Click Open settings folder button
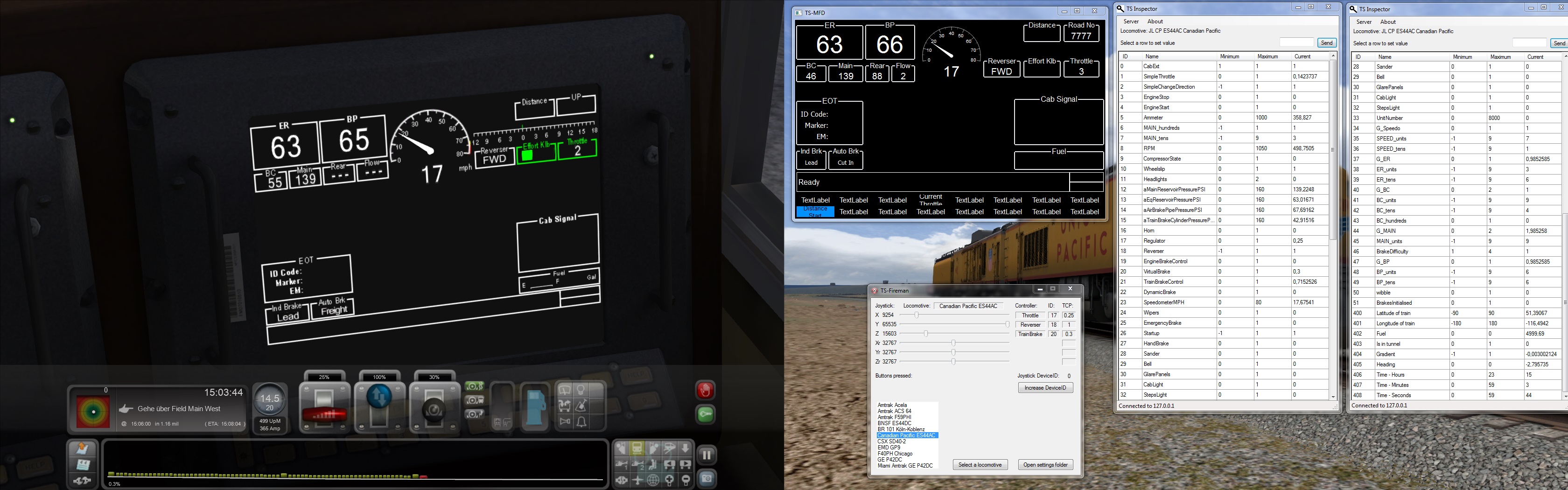The image size is (1568, 490). click(x=1046, y=465)
